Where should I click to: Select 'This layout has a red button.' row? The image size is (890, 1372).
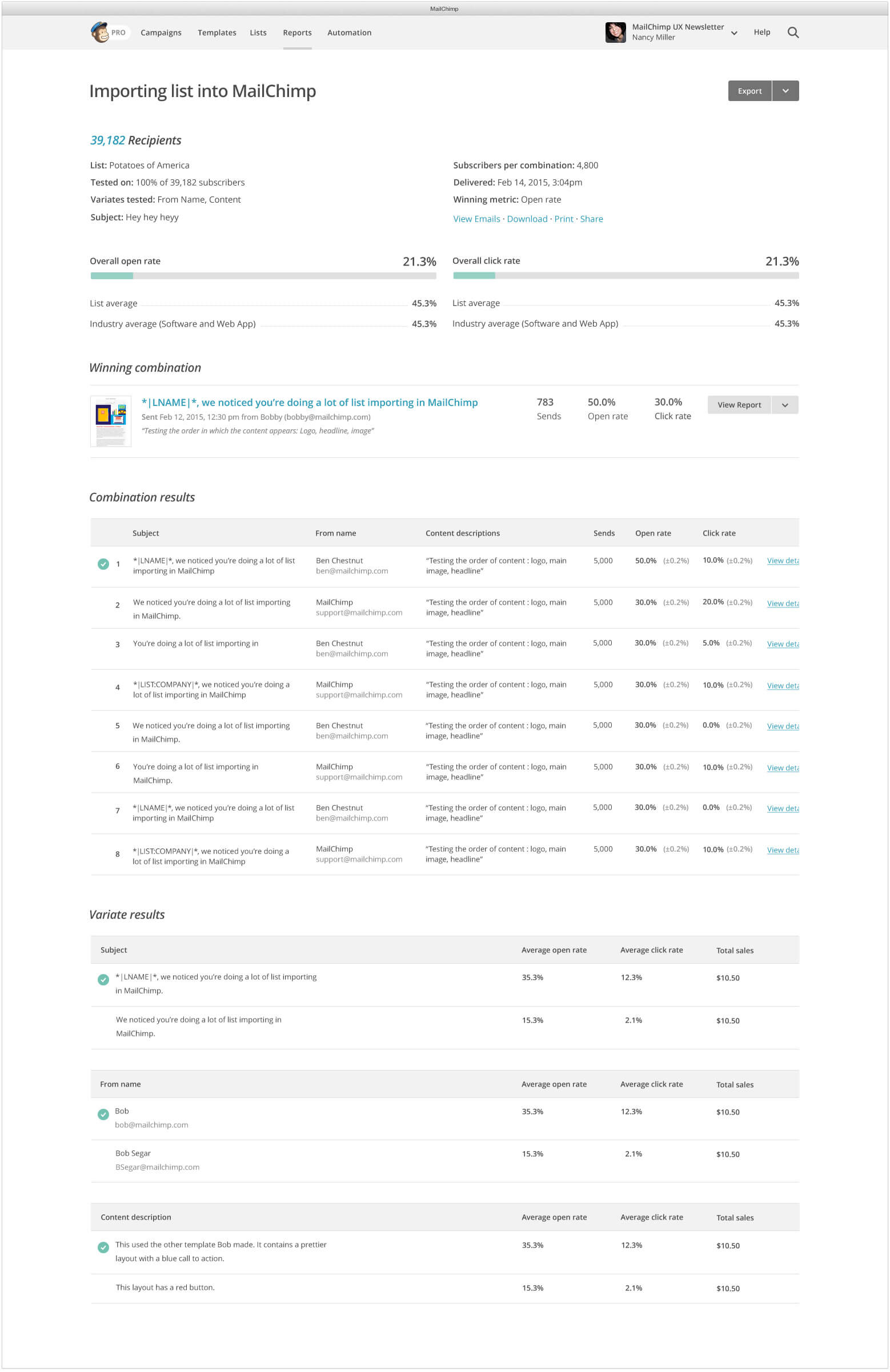click(x=444, y=1289)
